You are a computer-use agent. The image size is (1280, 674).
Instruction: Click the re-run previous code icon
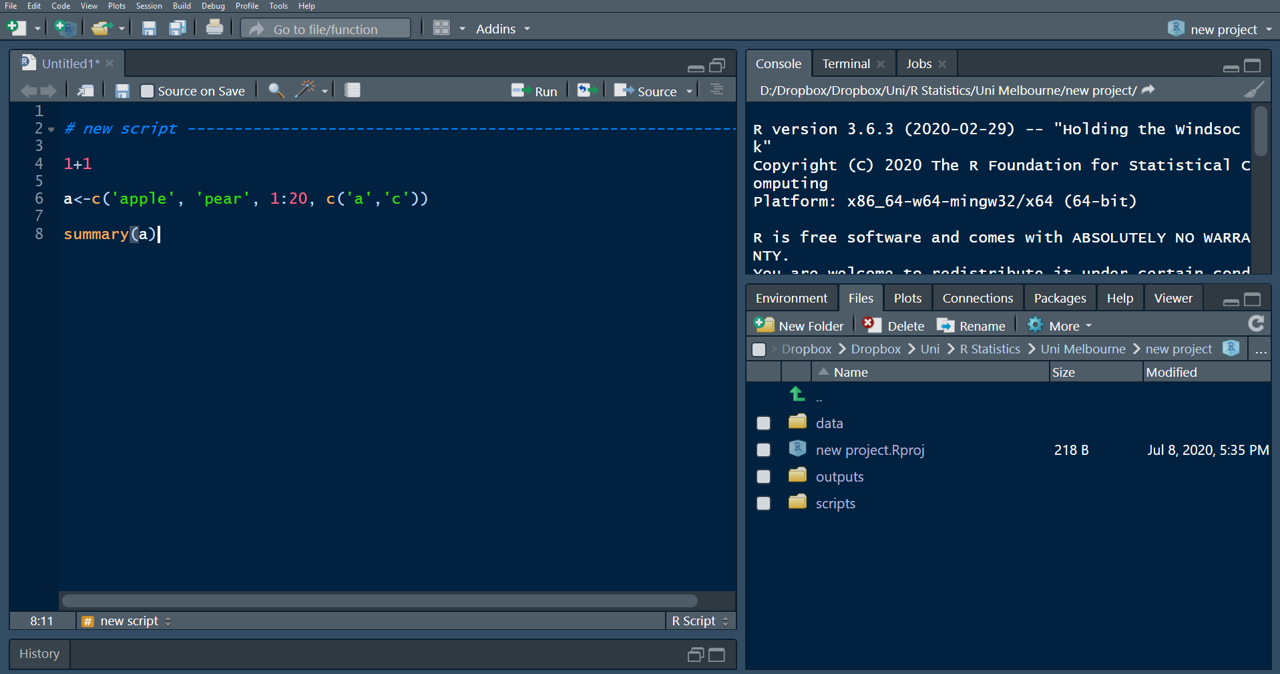587,90
